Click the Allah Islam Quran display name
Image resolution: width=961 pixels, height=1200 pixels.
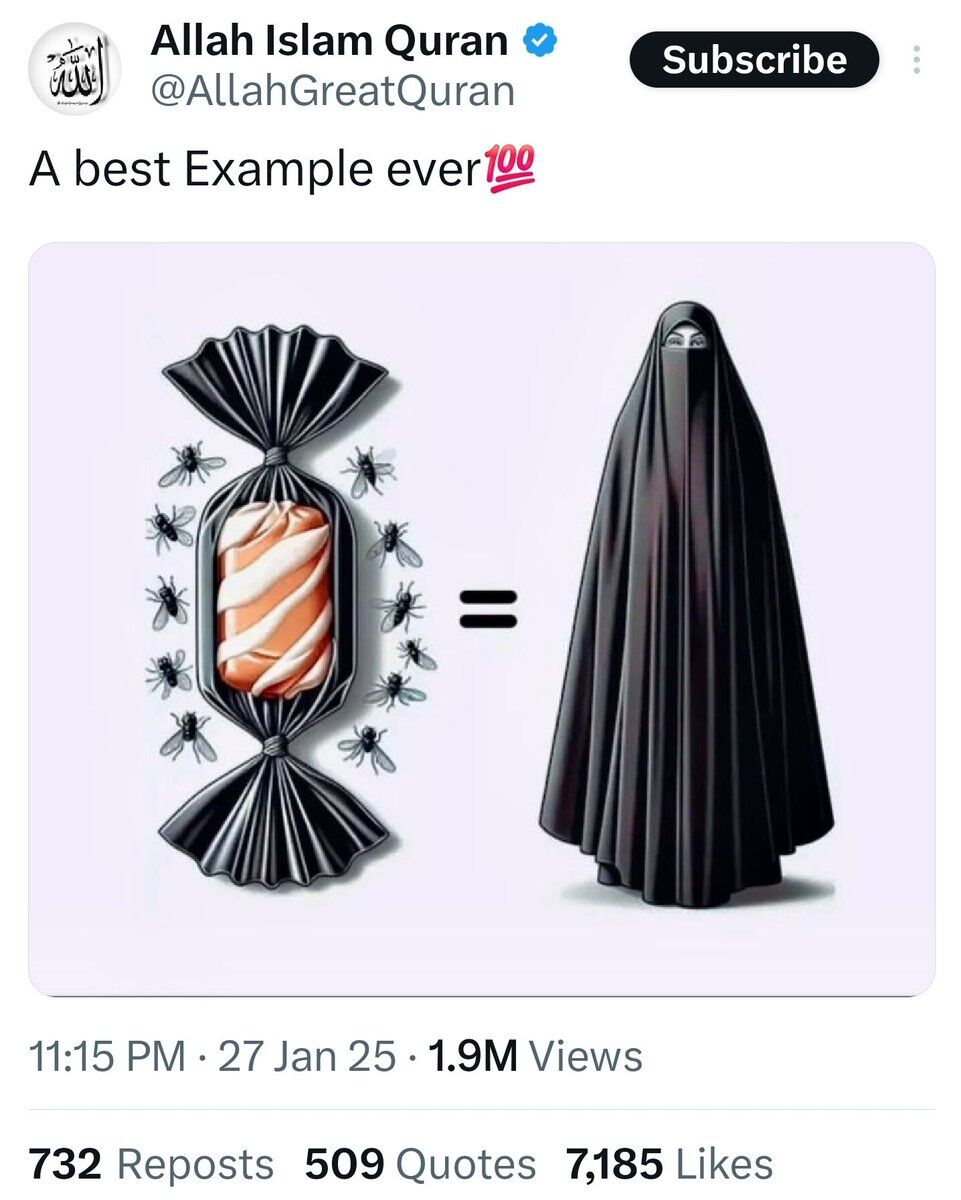click(x=330, y=41)
